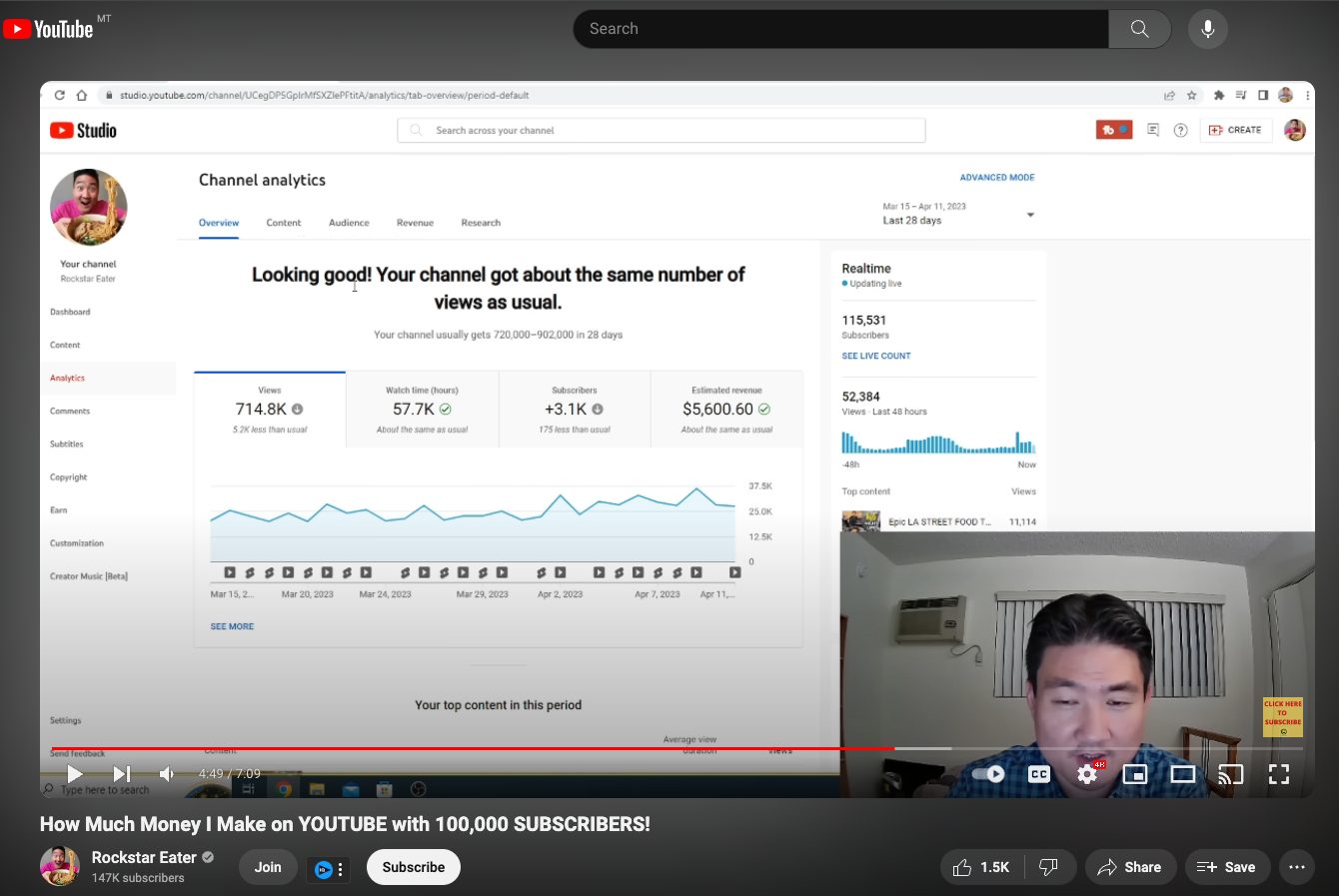Click the YouTube Studio logo in the video
The width and height of the screenshot is (1339, 896).
pyautogui.click(x=83, y=130)
